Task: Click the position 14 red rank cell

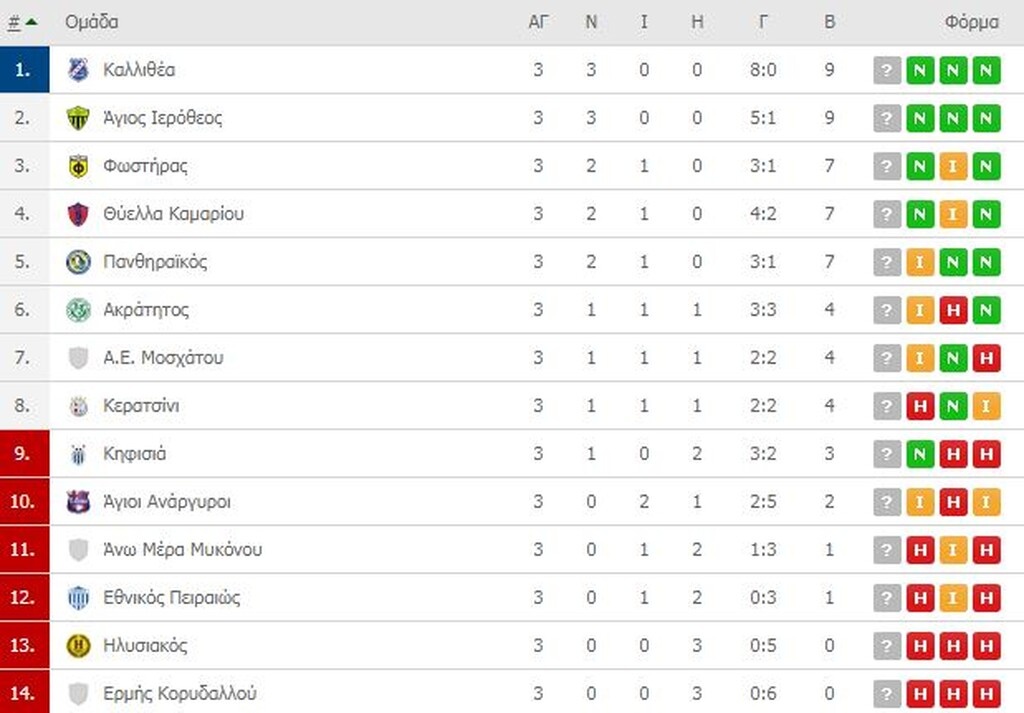Action: [x=24, y=694]
